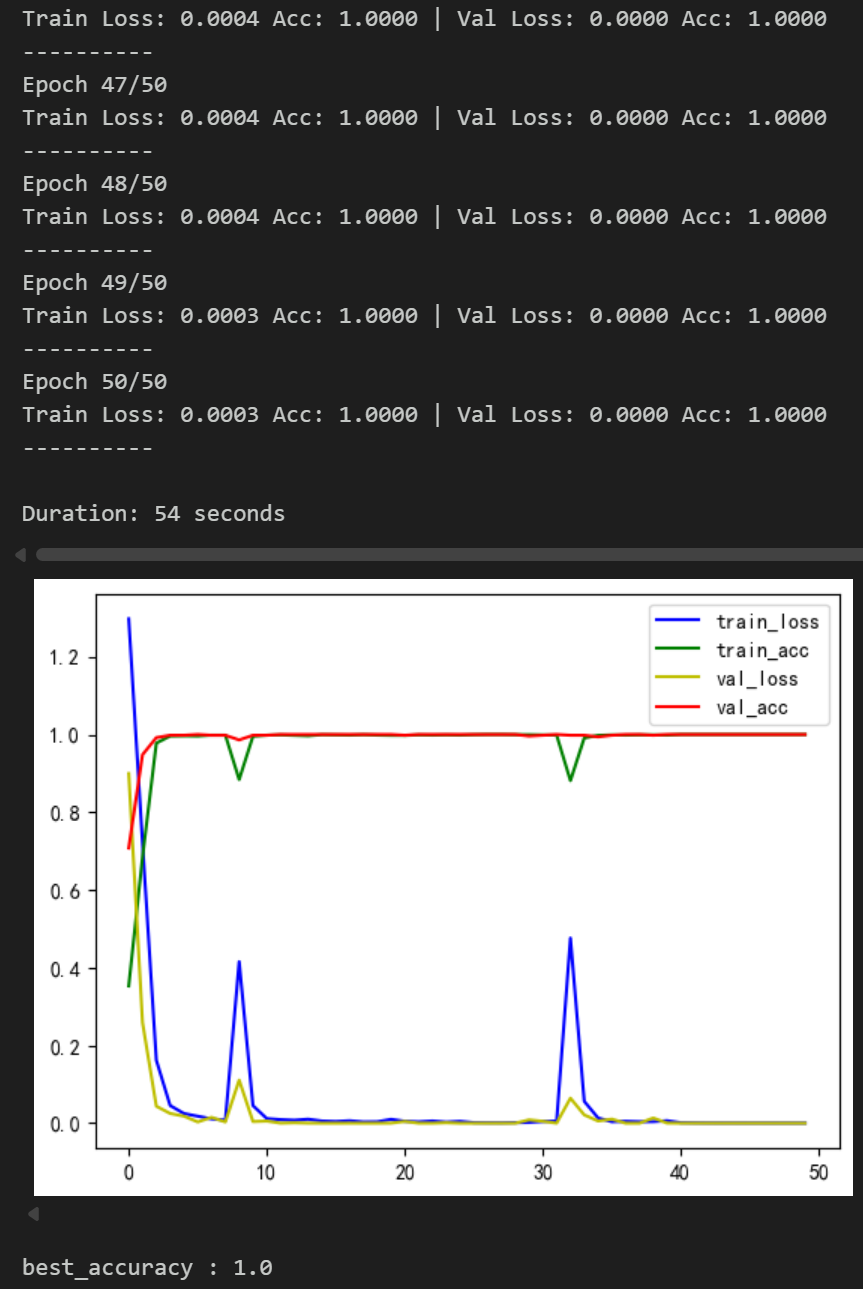Click the "best_accuracy : 1.0" output text
Viewport: 863px width, 1289px height.
click(x=147, y=1268)
